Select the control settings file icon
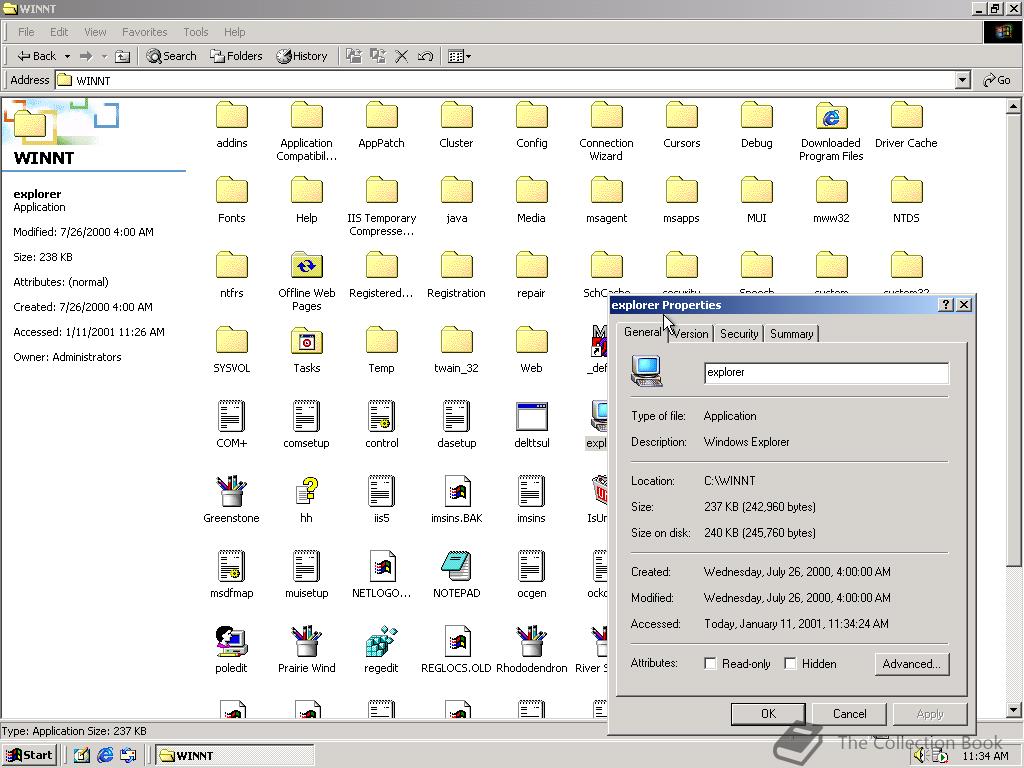 [381, 417]
